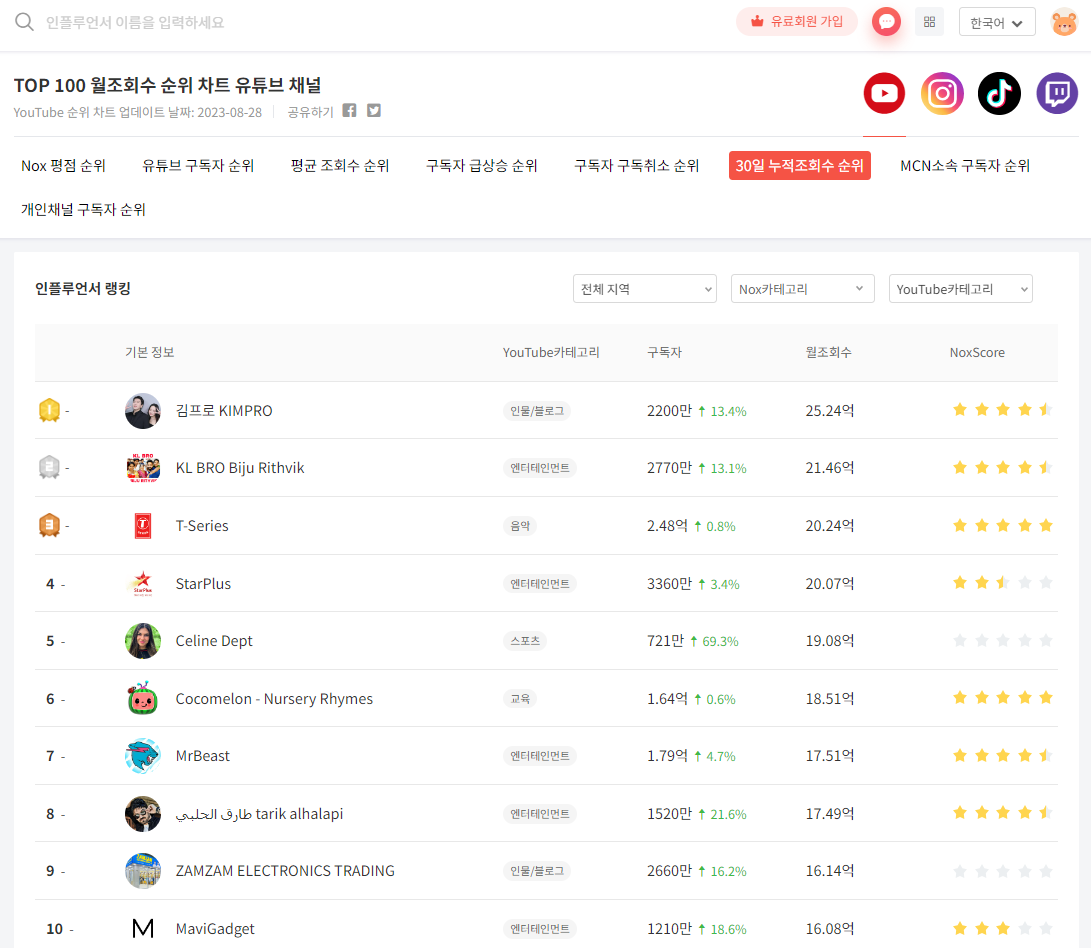Click NoxScore stars in T-Series row
Image resolution: width=1091 pixels, height=948 pixels.
[x=1003, y=526]
